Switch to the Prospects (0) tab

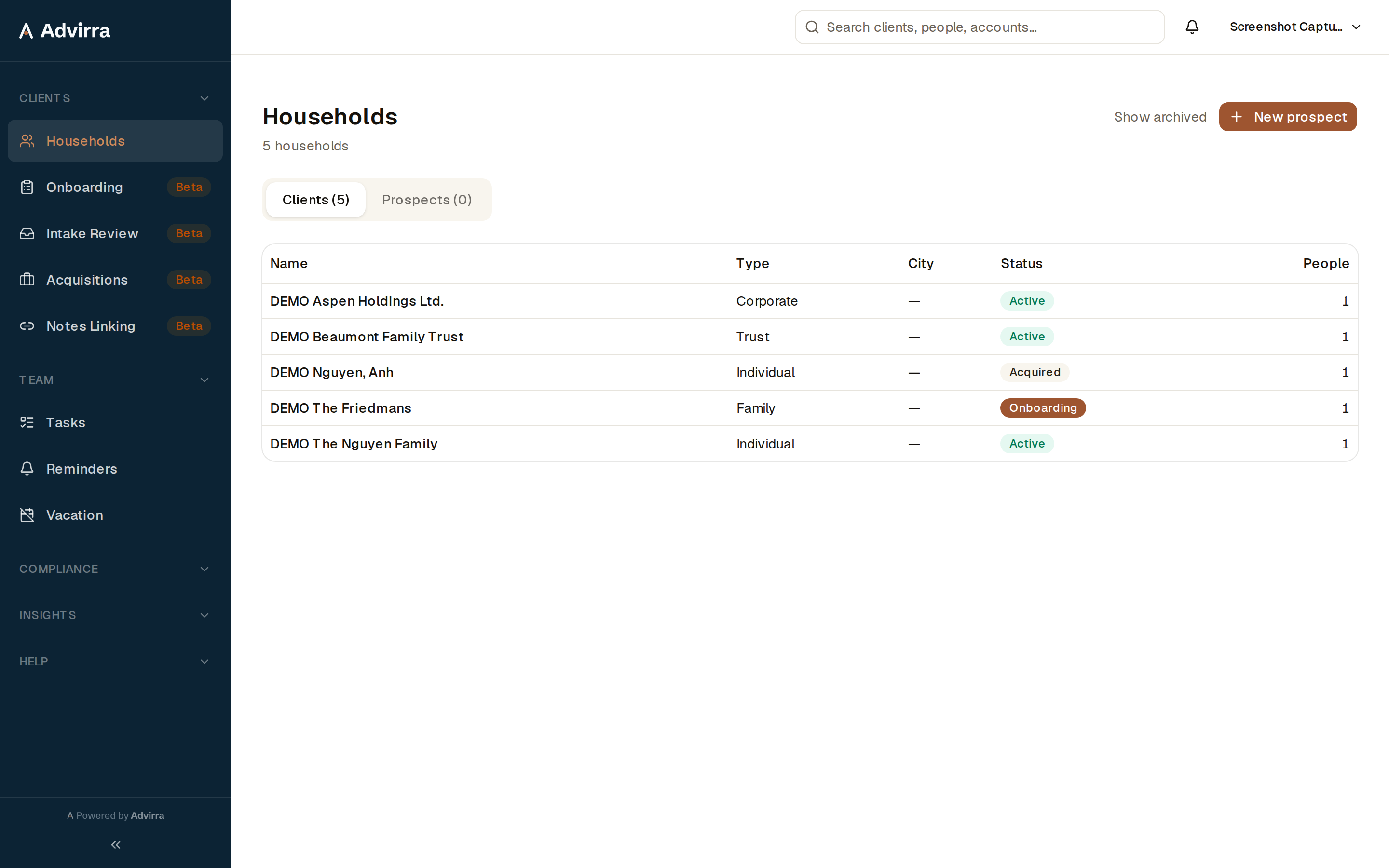click(x=426, y=200)
